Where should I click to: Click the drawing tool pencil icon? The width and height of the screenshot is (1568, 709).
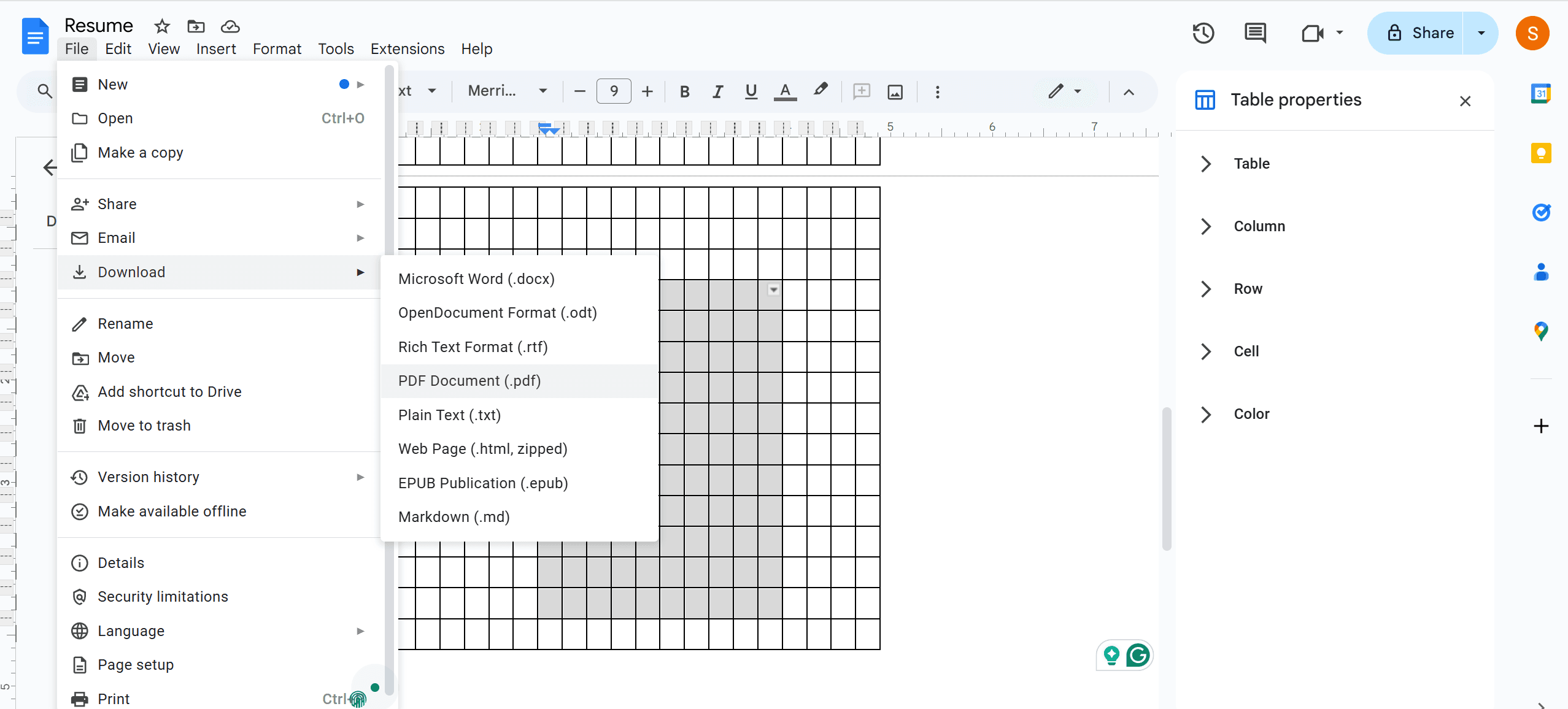pyautogui.click(x=1056, y=91)
